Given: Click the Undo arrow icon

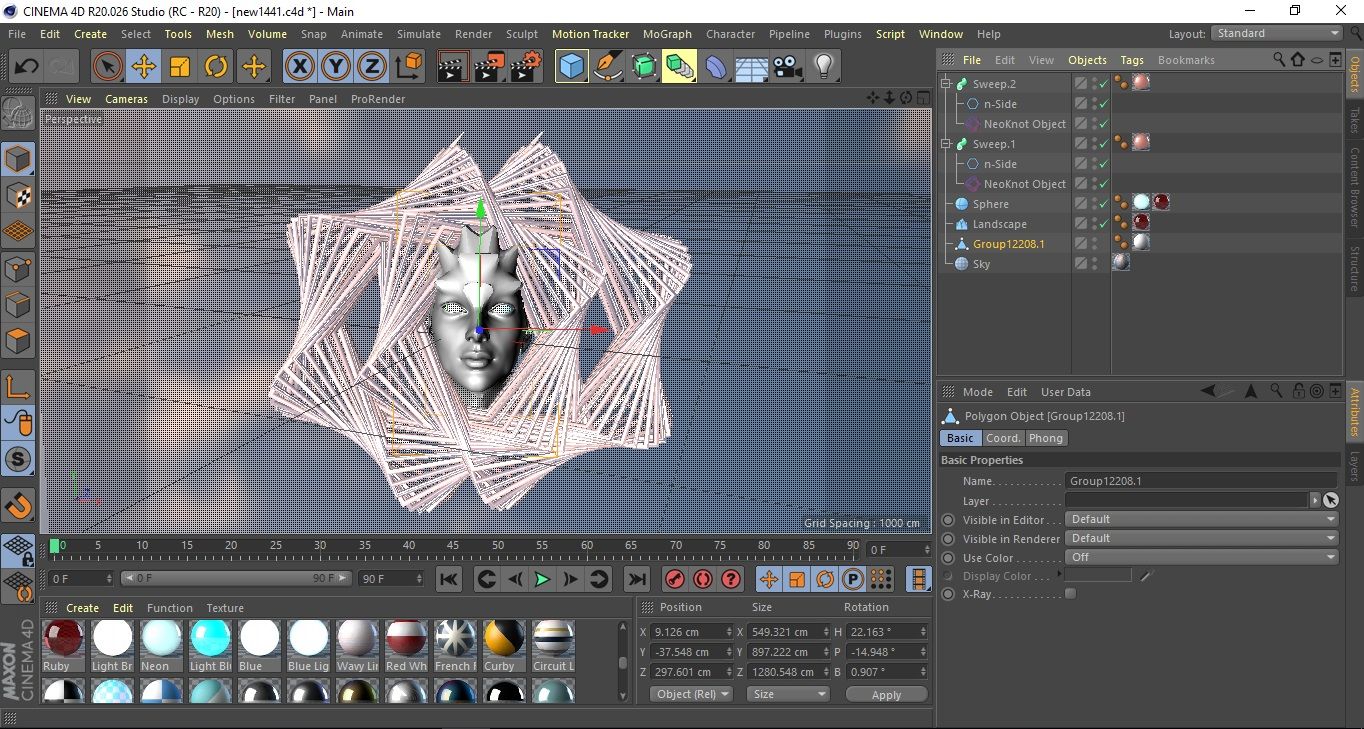Looking at the screenshot, I should click(26, 67).
